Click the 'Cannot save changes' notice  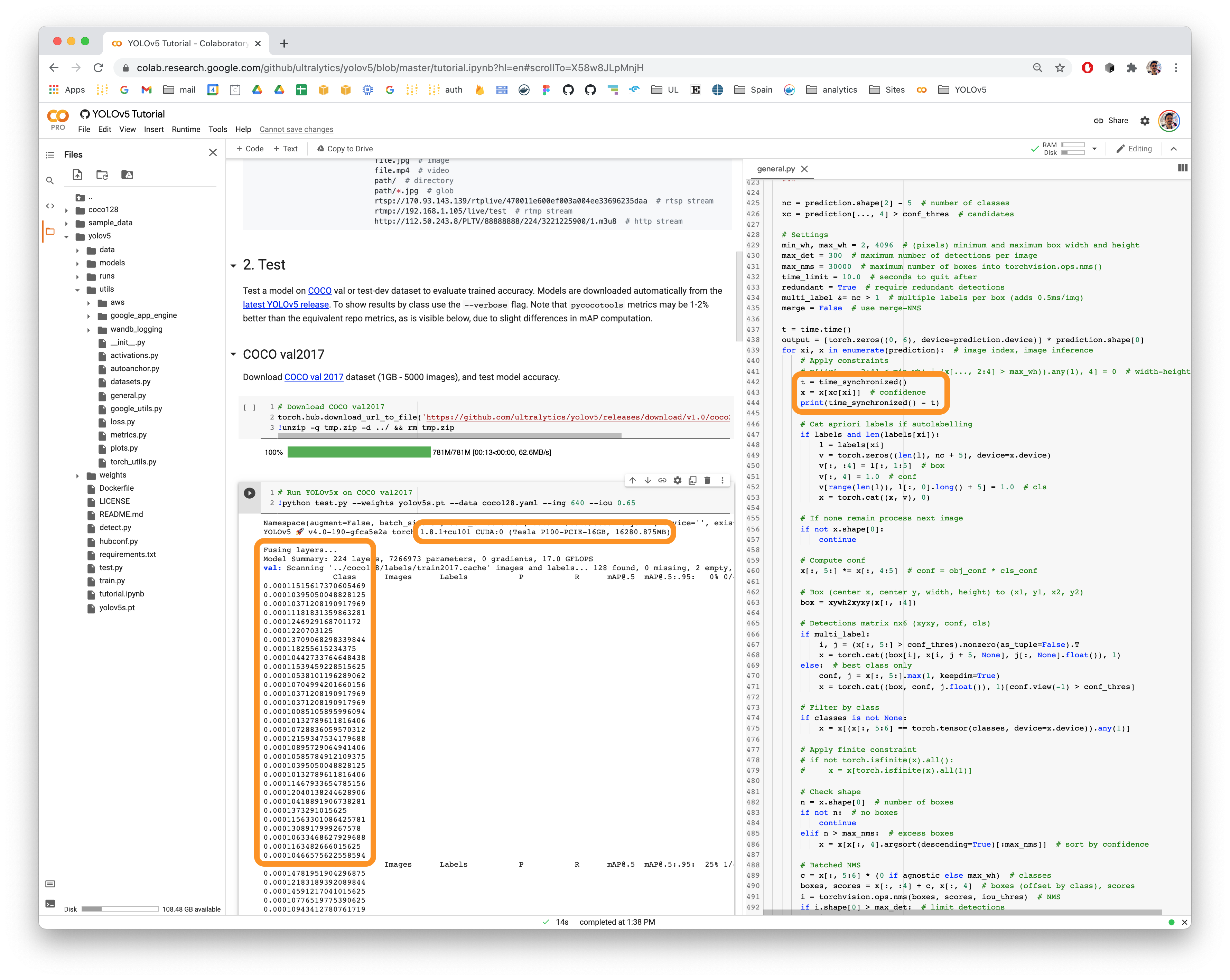coord(296,130)
